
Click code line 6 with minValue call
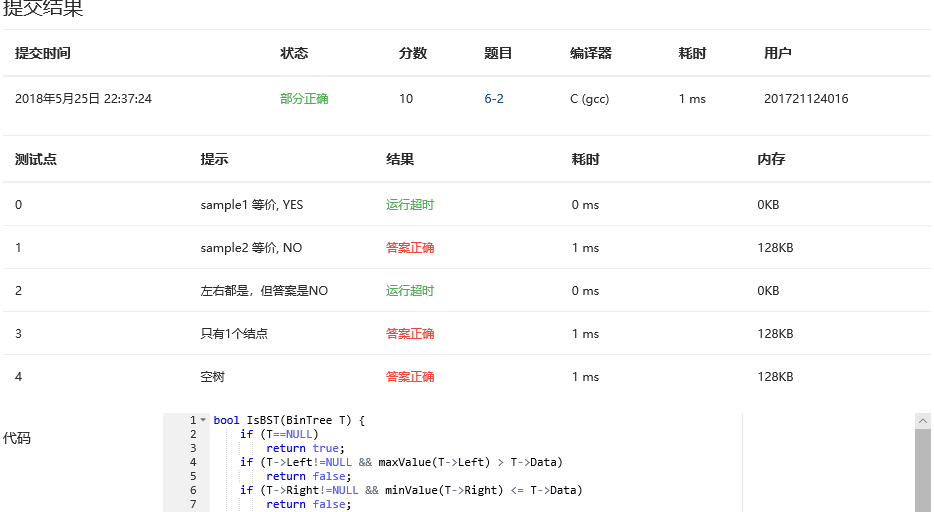[411, 490]
